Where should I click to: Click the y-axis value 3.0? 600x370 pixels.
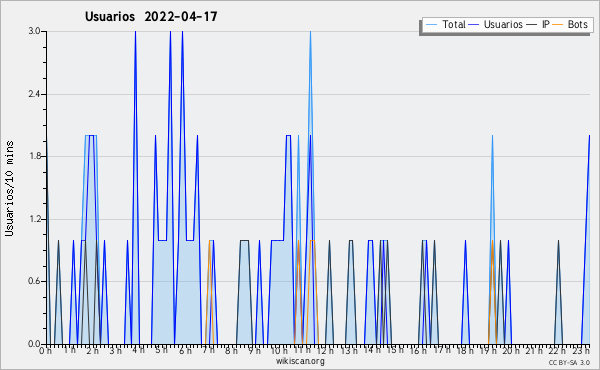point(35,31)
